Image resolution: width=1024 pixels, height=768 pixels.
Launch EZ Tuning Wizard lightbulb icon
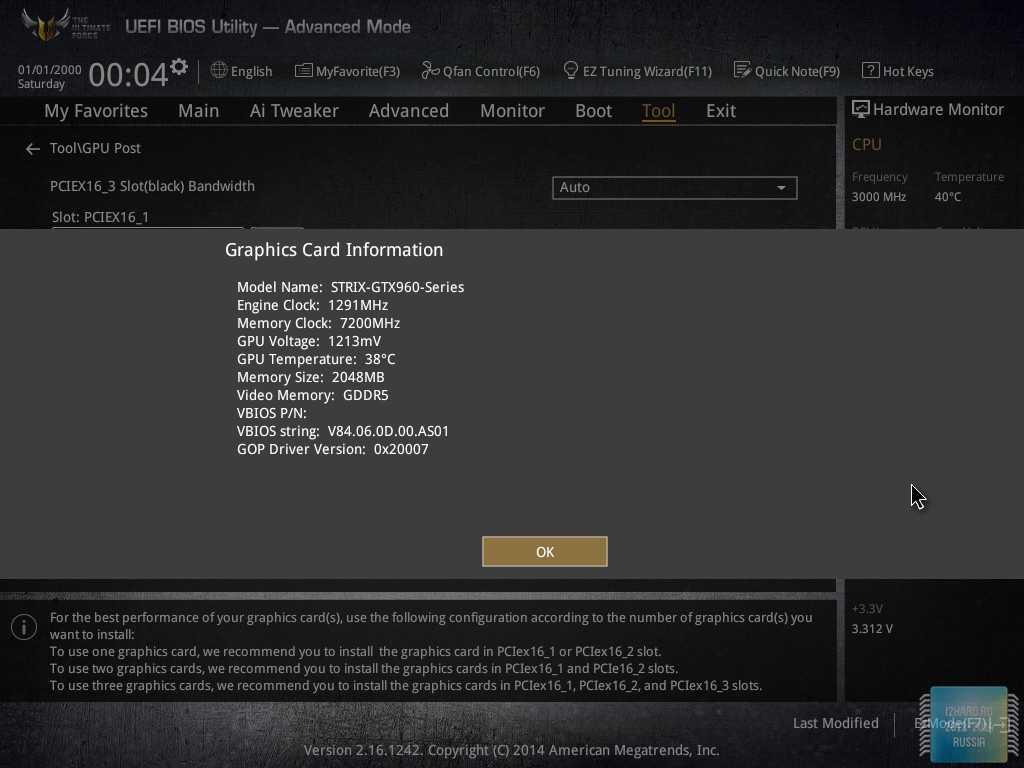[571, 70]
